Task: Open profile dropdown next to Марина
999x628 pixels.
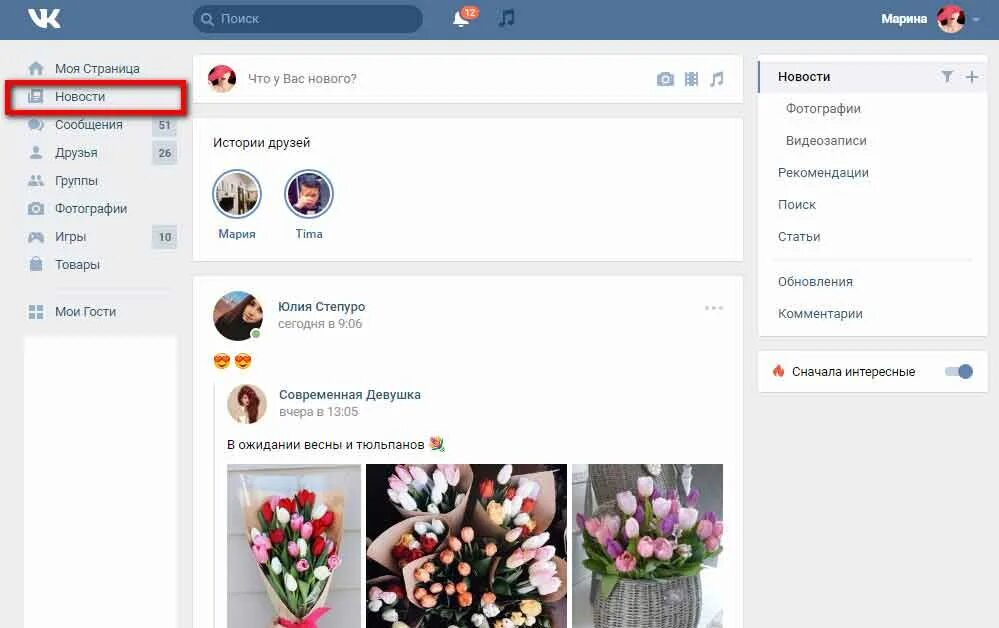Action: pyautogui.click(x=976, y=18)
